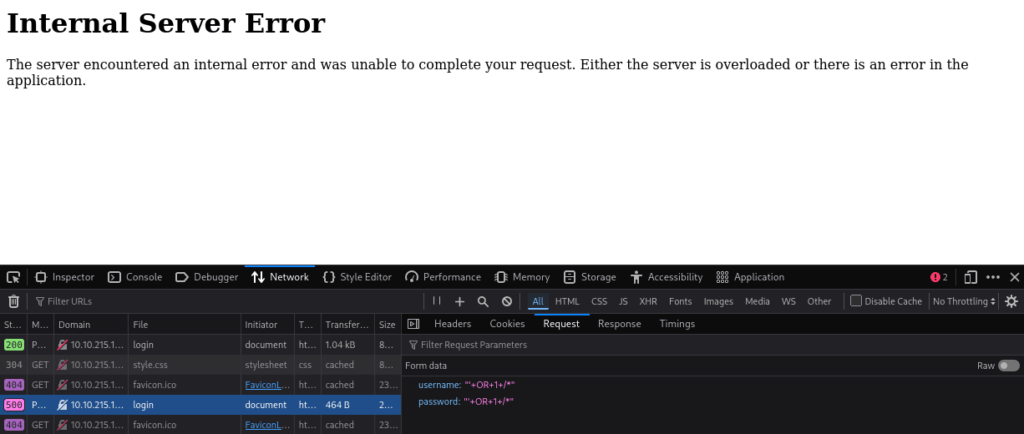The height and width of the screenshot is (434, 1024).
Task: Open the devtools three-dot options menu
Action: pyautogui.click(x=992, y=277)
